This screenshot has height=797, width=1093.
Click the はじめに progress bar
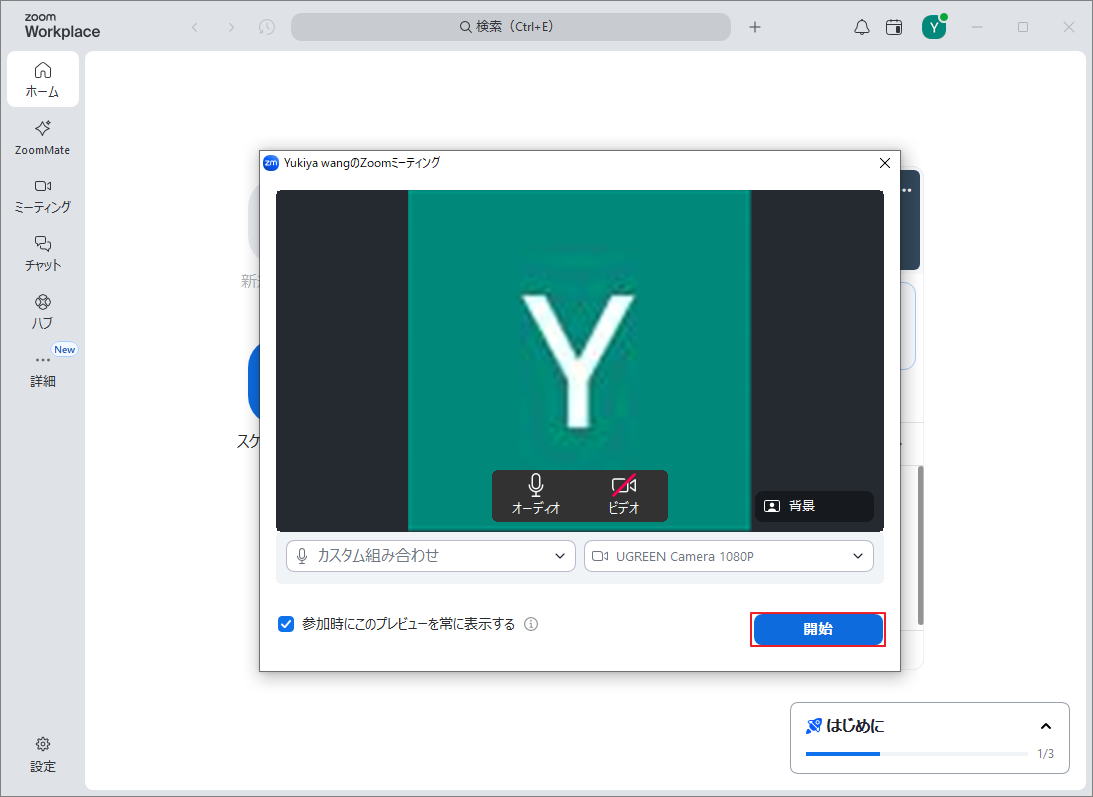(x=916, y=754)
